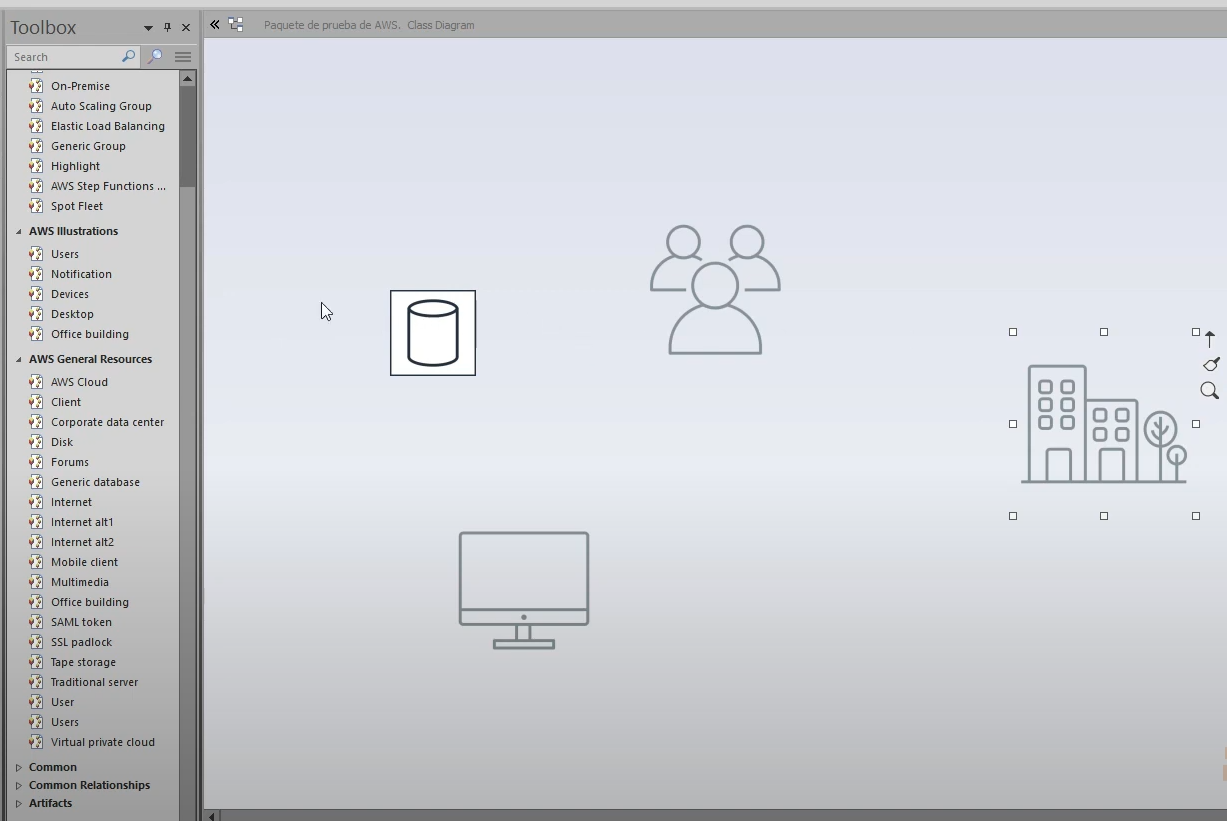This screenshot has height=821, width=1227.
Task: Click the magnifier icon beside building element
Action: [1209, 391]
